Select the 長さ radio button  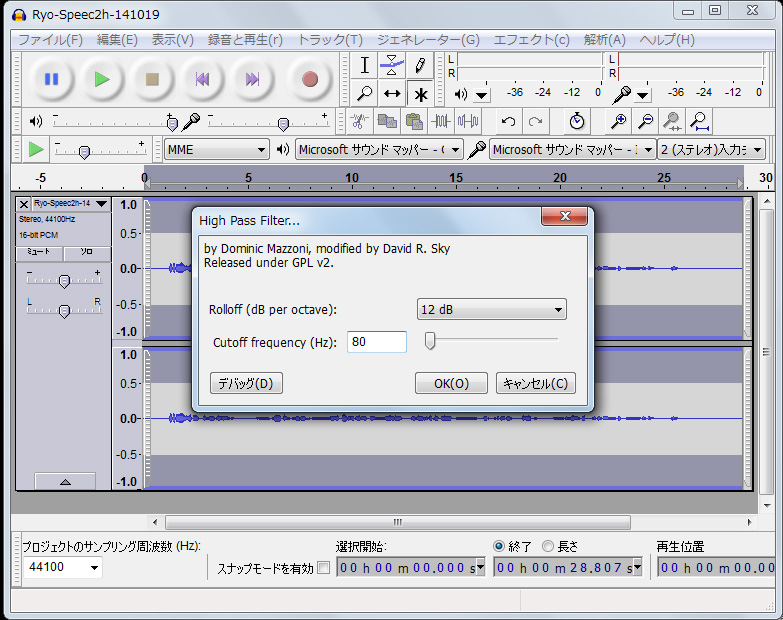click(548, 546)
